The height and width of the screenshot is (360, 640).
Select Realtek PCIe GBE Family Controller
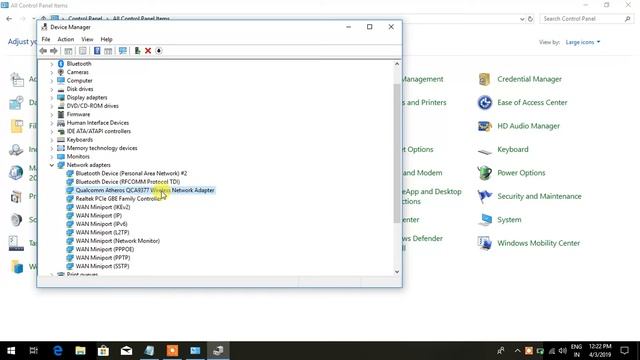pos(118,199)
